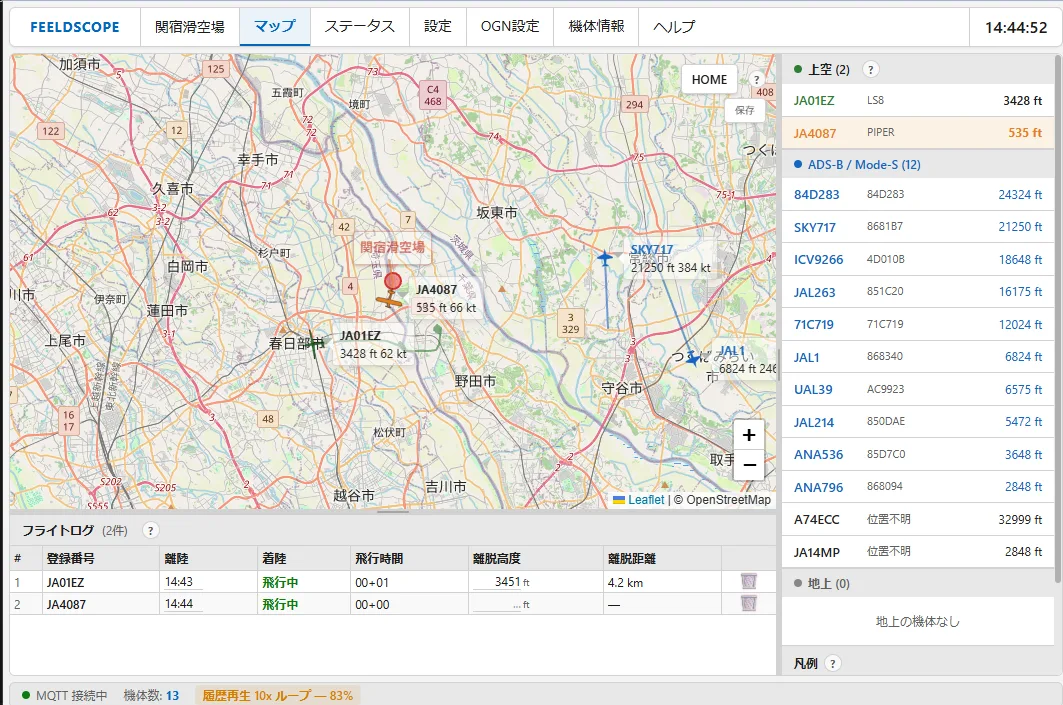Click the red airfield pin at 関宿滑空場

point(393,282)
